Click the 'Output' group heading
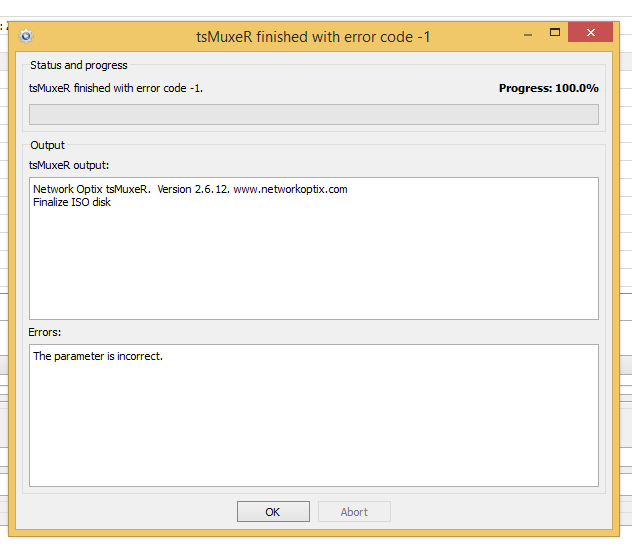632x548 pixels. pyautogui.click(x=47, y=145)
